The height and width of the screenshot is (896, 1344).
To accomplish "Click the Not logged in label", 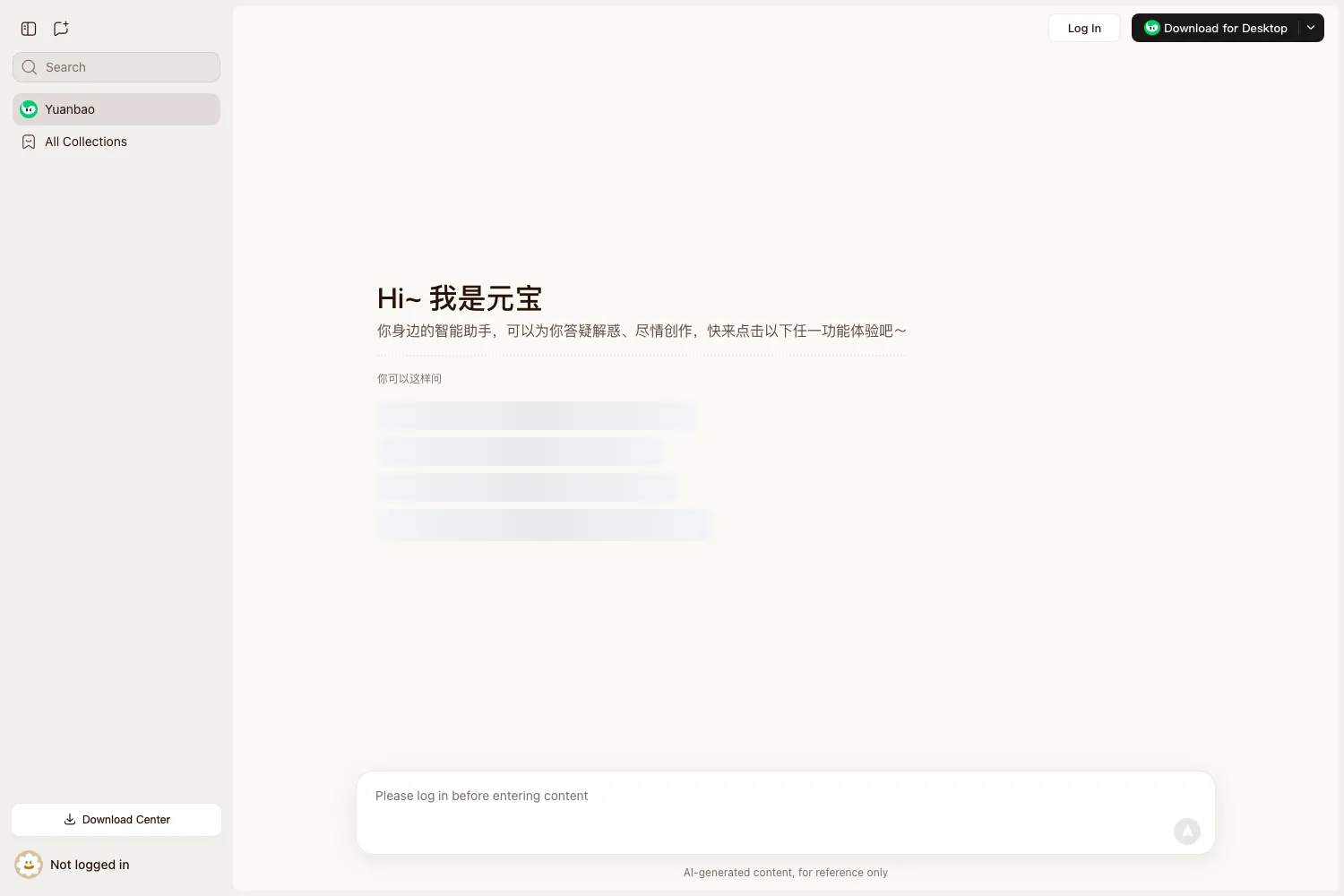I will click(x=90, y=865).
